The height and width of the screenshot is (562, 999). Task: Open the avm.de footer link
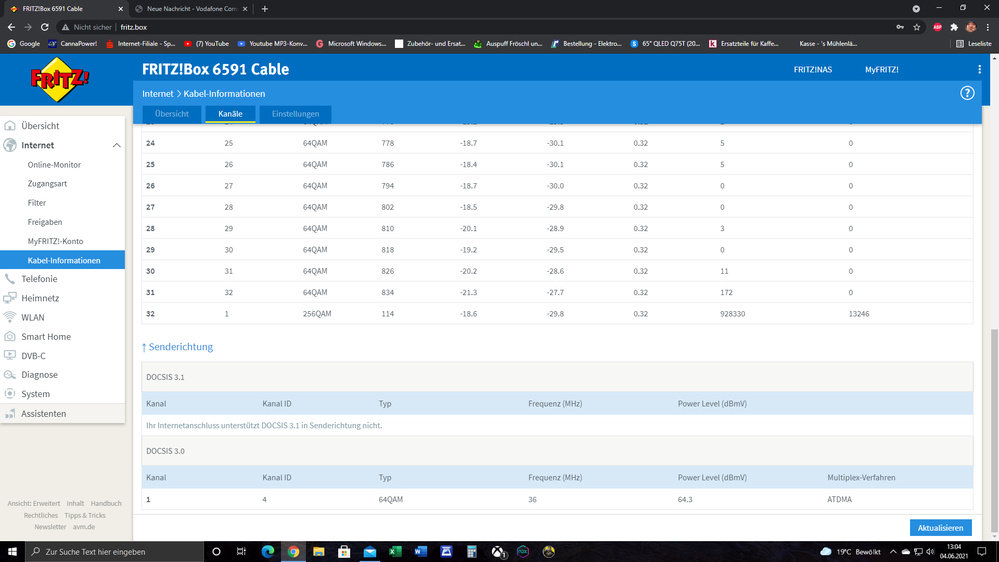83,527
